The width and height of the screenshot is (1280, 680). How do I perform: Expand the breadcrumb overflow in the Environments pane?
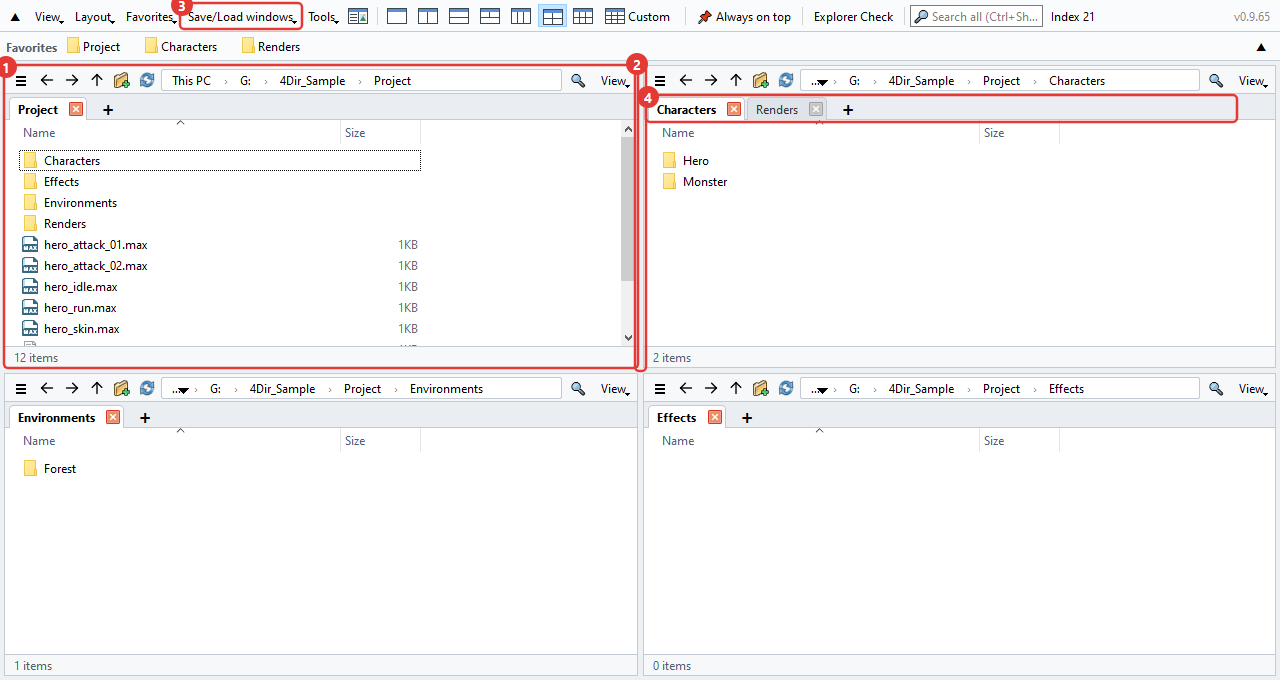pyautogui.click(x=181, y=389)
